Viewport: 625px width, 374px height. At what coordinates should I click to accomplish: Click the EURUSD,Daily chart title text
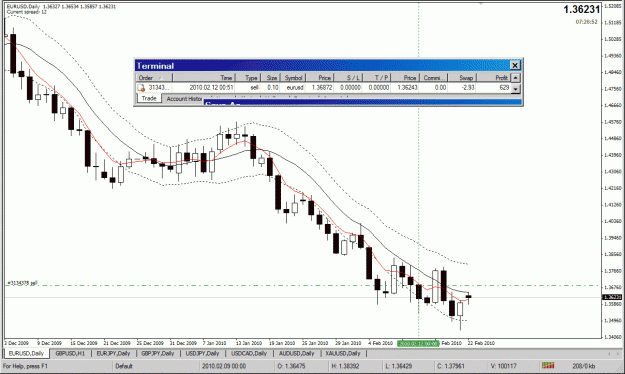[x=25, y=6]
